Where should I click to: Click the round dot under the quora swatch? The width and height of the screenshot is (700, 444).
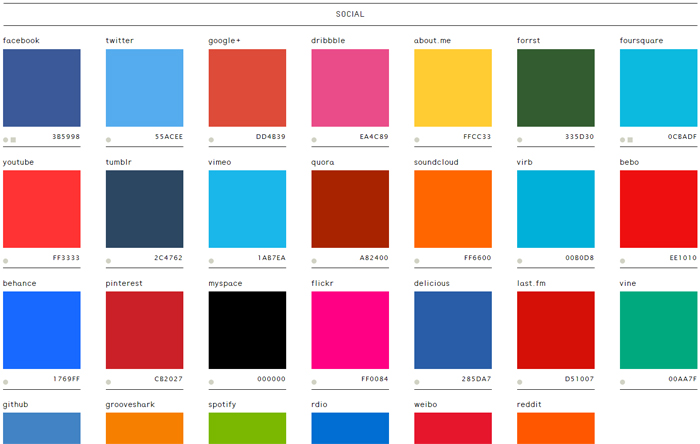[314, 261]
